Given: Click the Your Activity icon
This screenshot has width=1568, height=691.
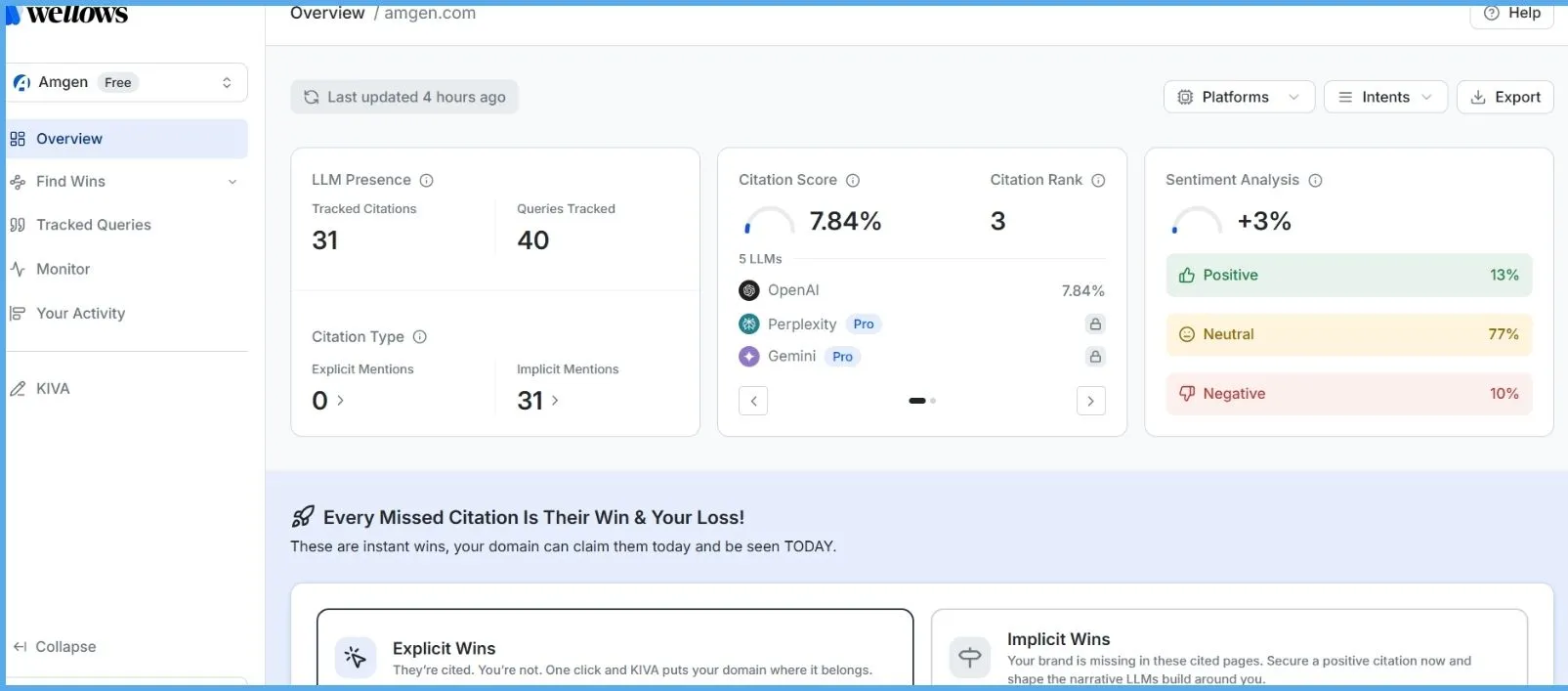Looking at the screenshot, I should 18,314.
